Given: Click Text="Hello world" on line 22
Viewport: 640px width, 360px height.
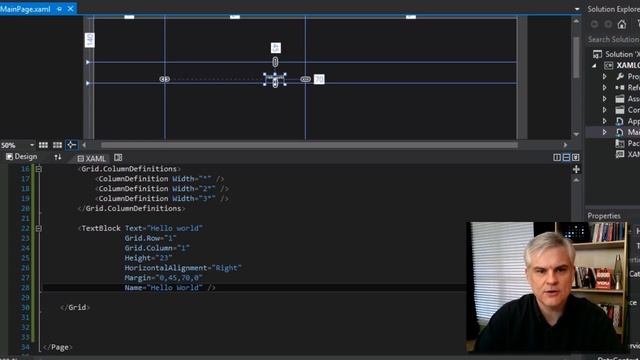Looking at the screenshot, I should tap(164, 228).
